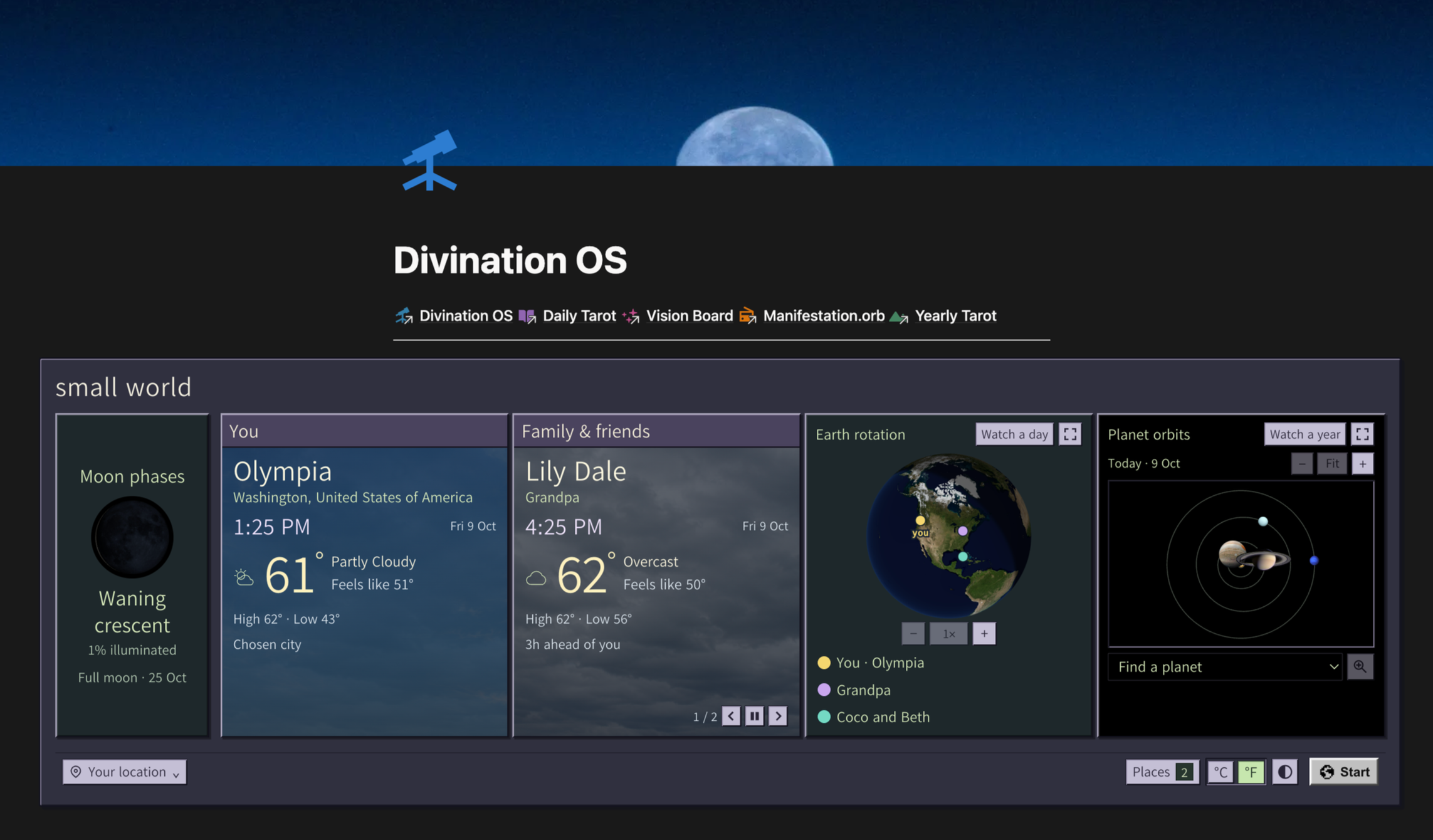Click the Watch a year button
Viewport: 1433px width, 840px height.
[x=1304, y=434]
